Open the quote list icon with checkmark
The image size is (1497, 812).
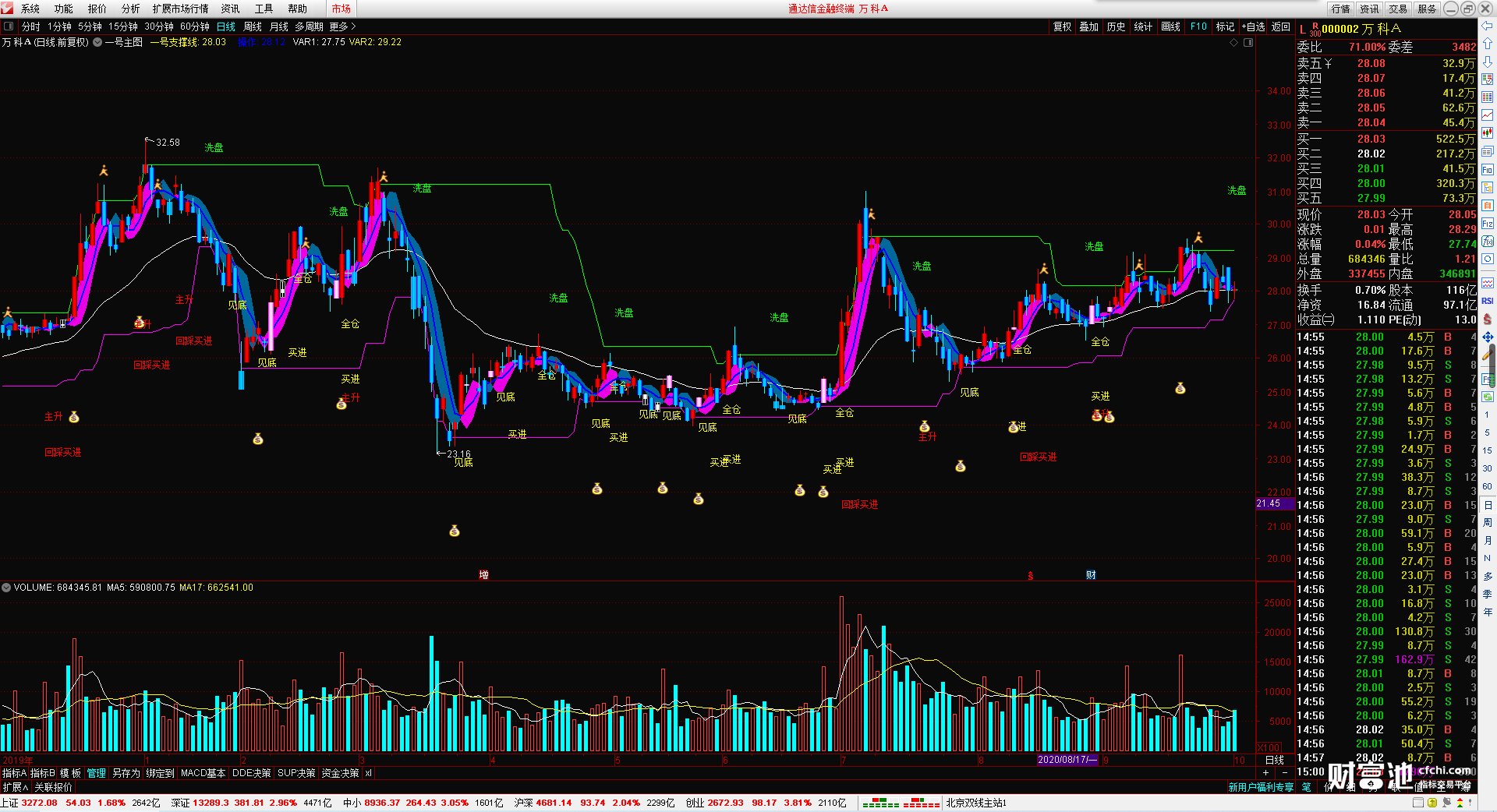[1488, 79]
